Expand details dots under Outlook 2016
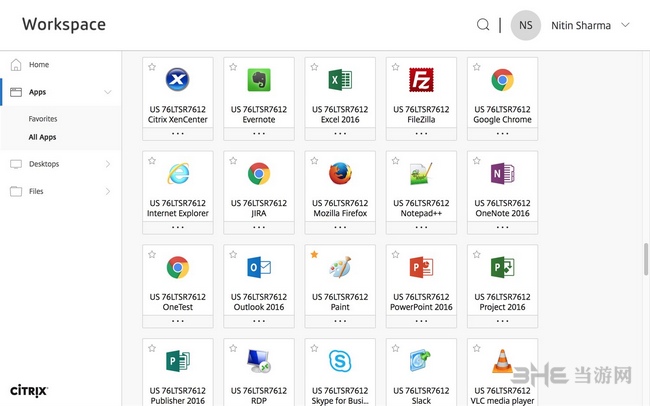The width and height of the screenshot is (650, 406). tap(259, 321)
